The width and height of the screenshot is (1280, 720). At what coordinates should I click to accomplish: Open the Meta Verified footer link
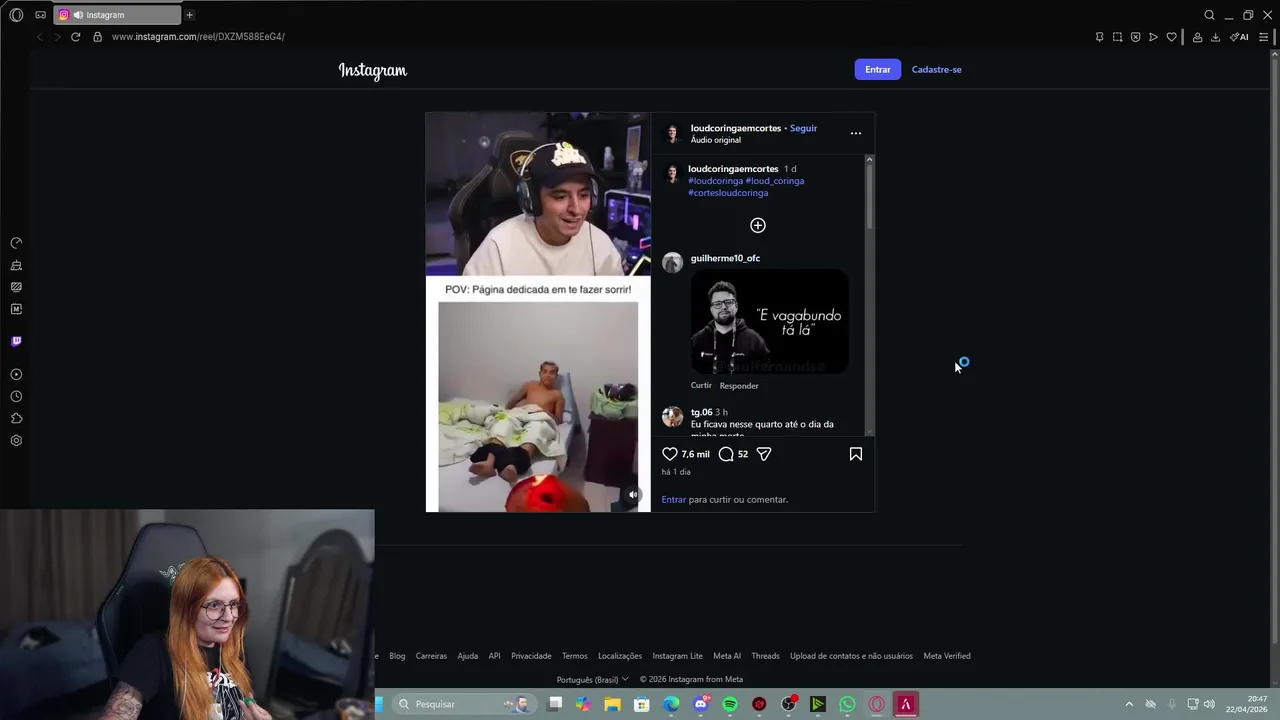(947, 656)
